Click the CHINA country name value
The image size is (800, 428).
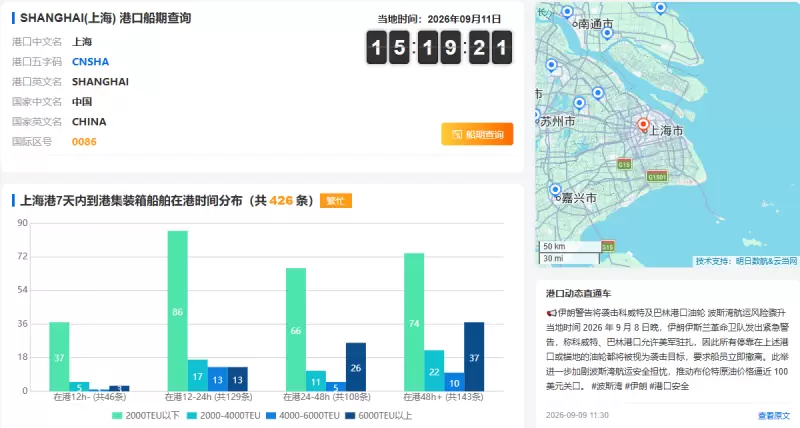89,122
